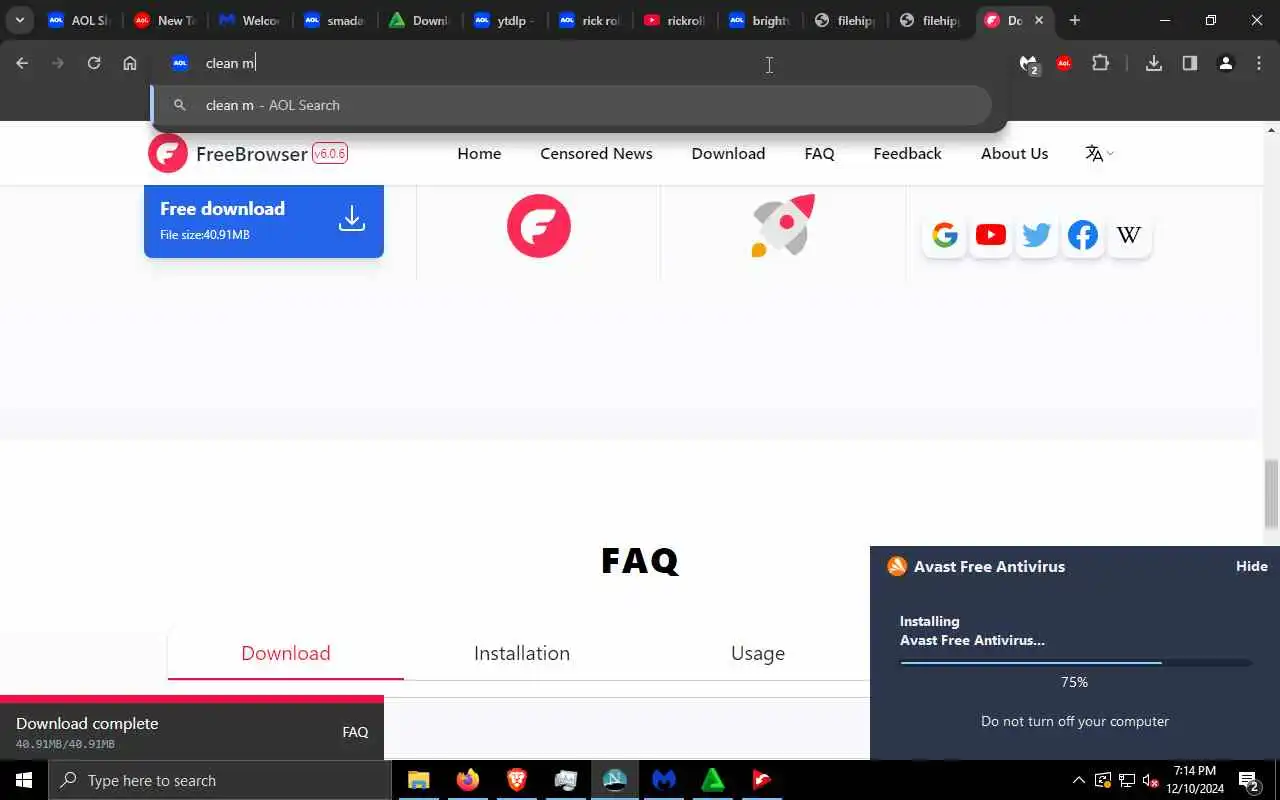The height and width of the screenshot is (800, 1280).
Task: Toggle the browser side panel
Action: pos(1189,63)
